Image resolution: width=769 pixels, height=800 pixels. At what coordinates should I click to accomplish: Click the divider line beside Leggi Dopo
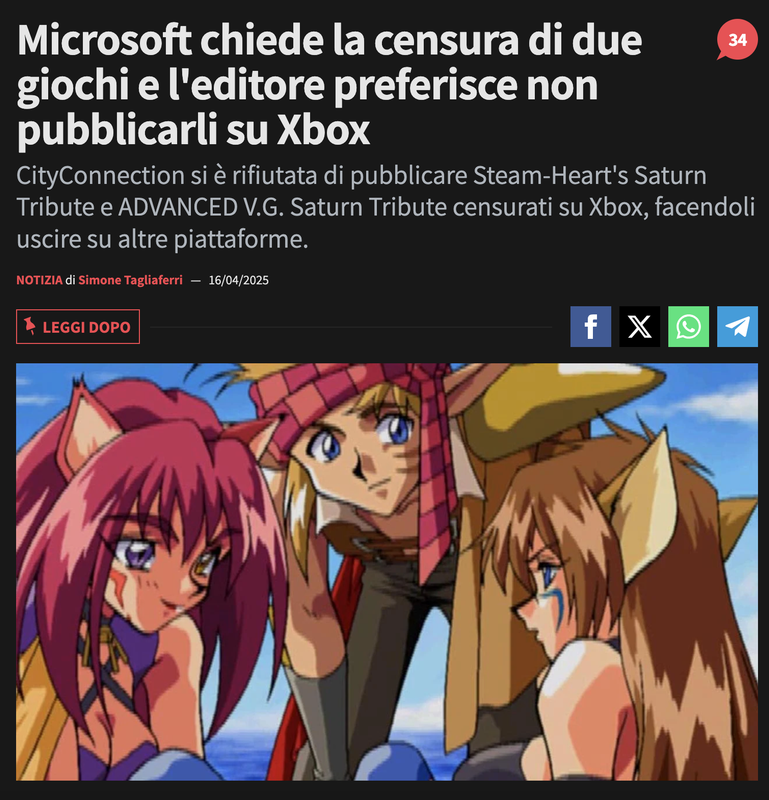tap(351, 327)
